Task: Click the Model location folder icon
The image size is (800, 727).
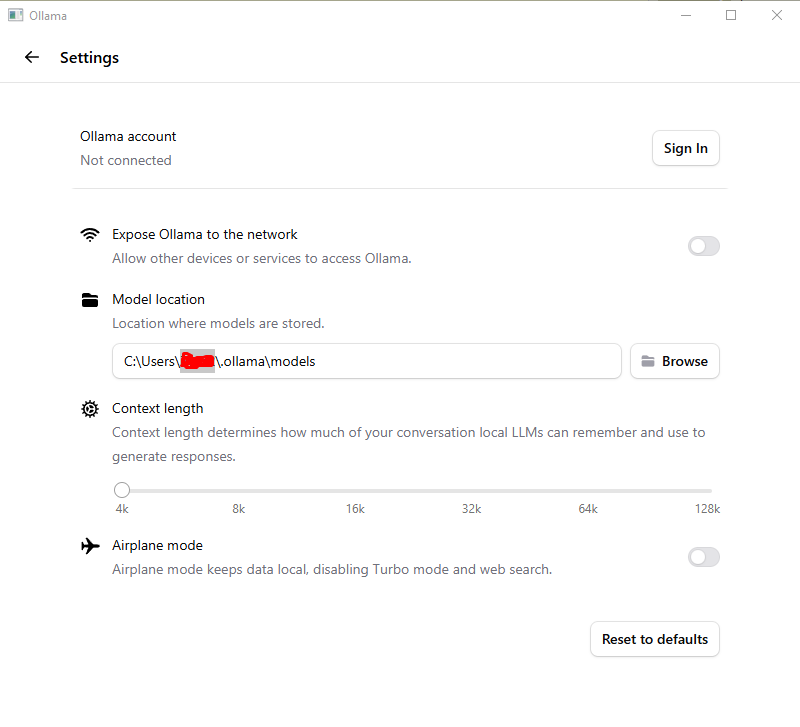Action: 90,300
